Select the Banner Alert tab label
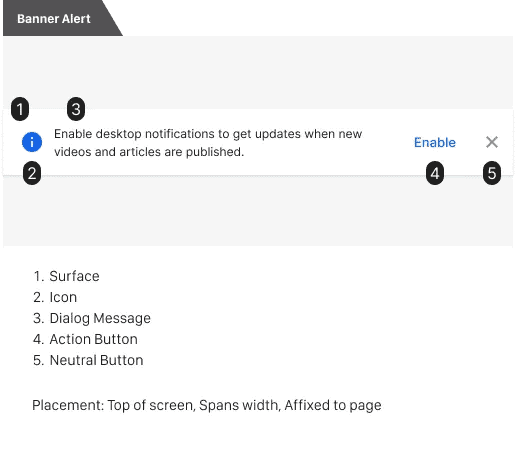Screen dimensions: 516x456 pos(54,19)
